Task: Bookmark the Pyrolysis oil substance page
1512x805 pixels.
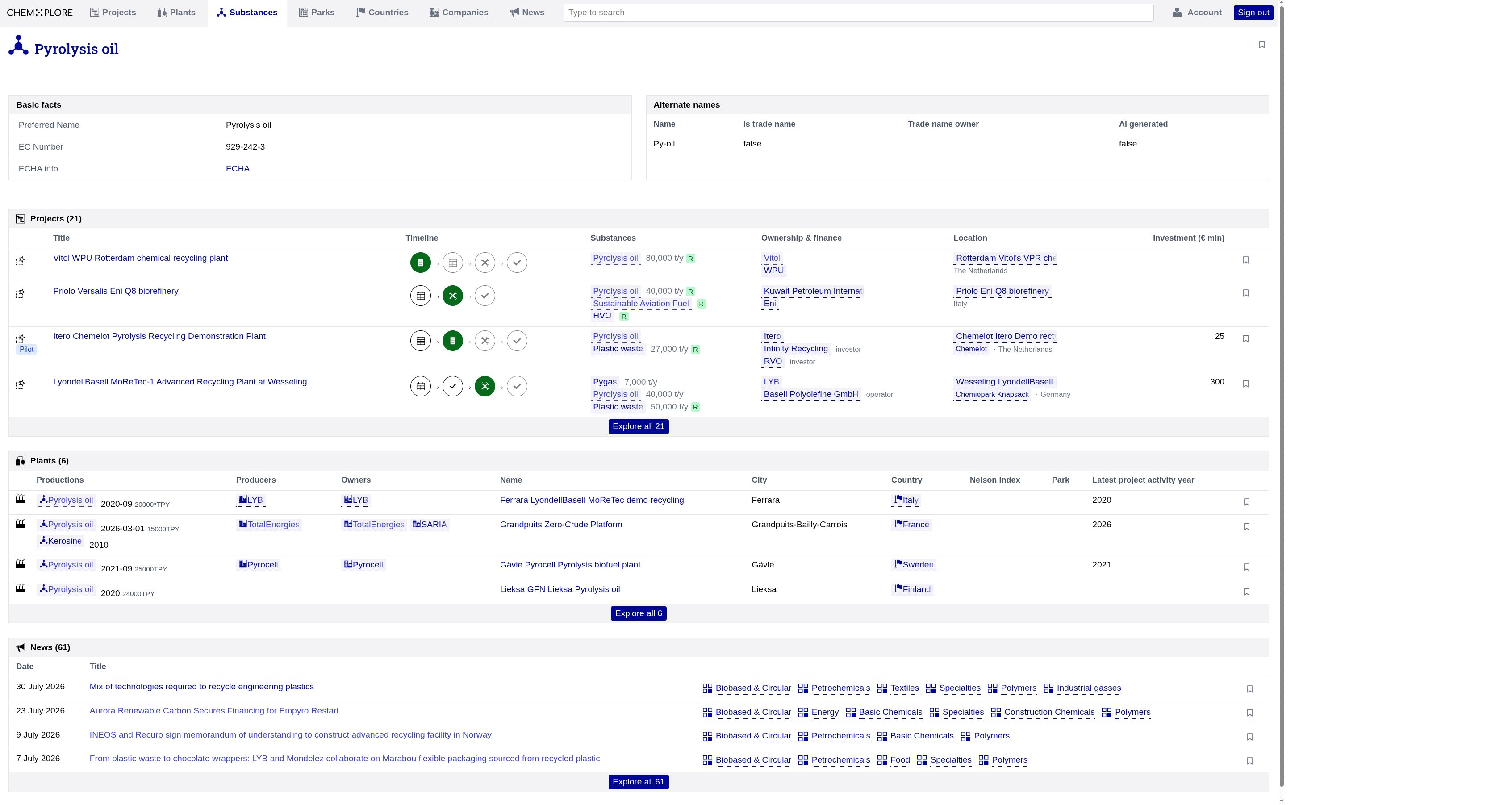Action: (x=1261, y=45)
